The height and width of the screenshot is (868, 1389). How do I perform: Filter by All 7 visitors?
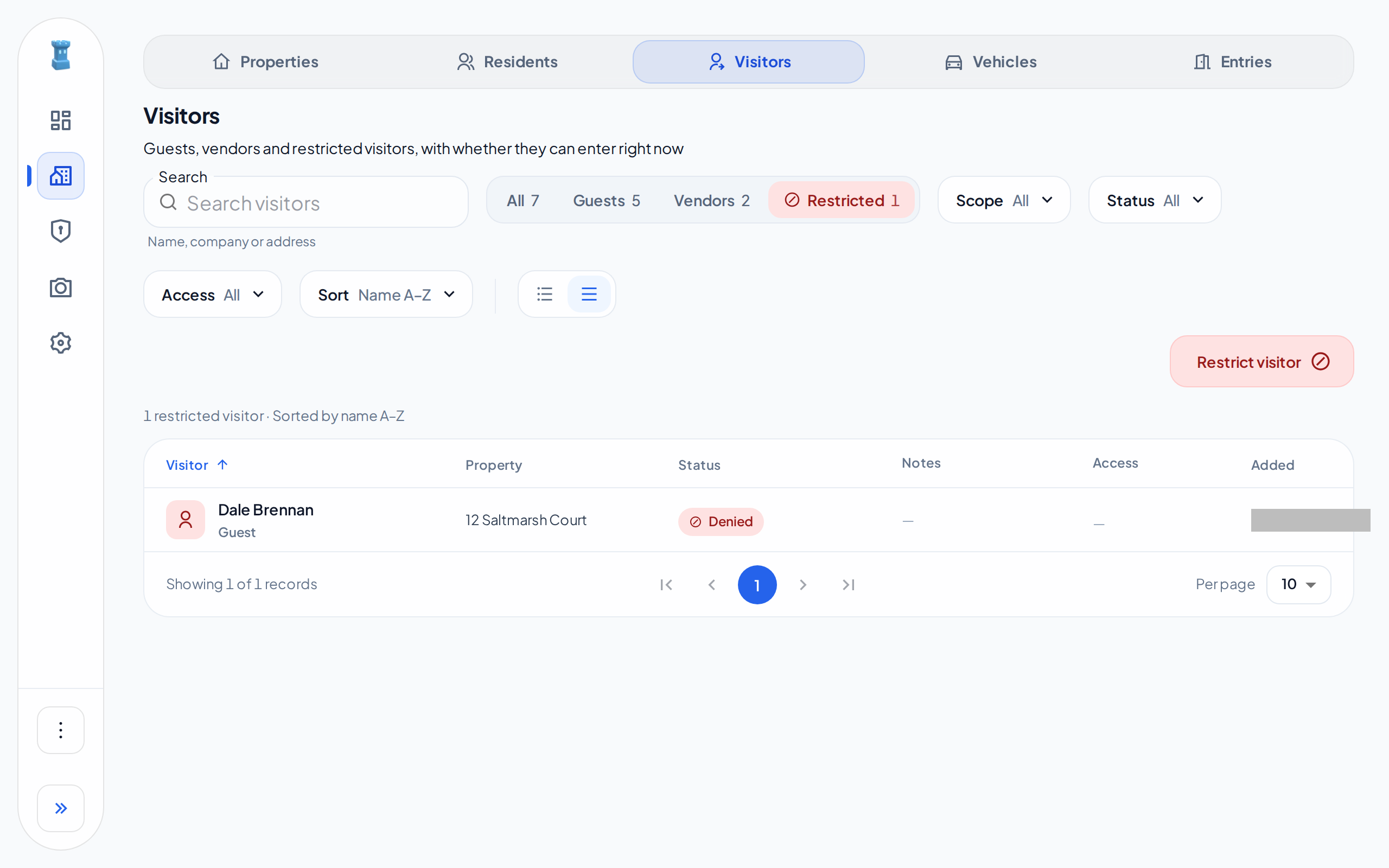pyautogui.click(x=523, y=200)
